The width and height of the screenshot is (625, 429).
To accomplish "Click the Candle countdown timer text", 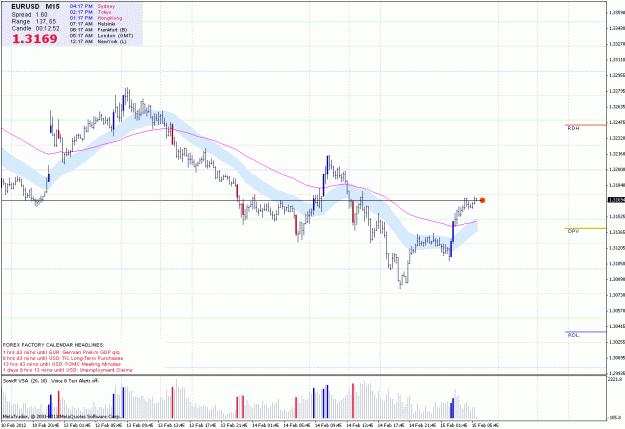I will (35, 28).
